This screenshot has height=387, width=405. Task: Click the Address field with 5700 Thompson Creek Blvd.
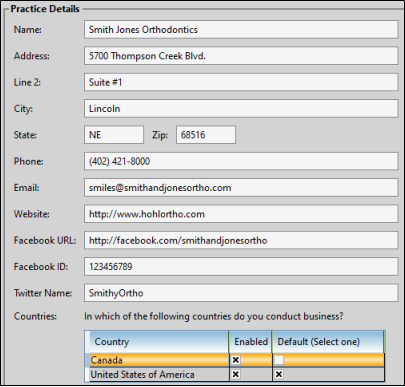pyautogui.click(x=241, y=56)
